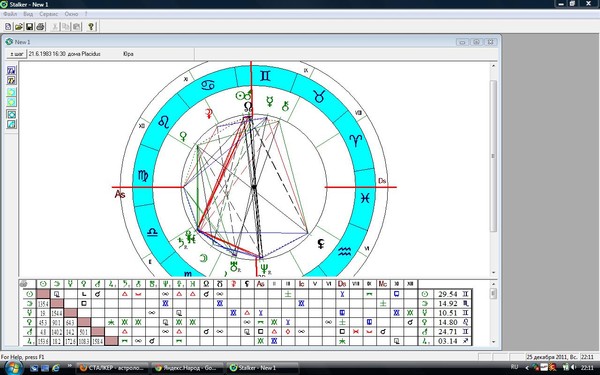Click the chart date text 21.6.1983 16:30
The image size is (600, 375).
point(47,54)
